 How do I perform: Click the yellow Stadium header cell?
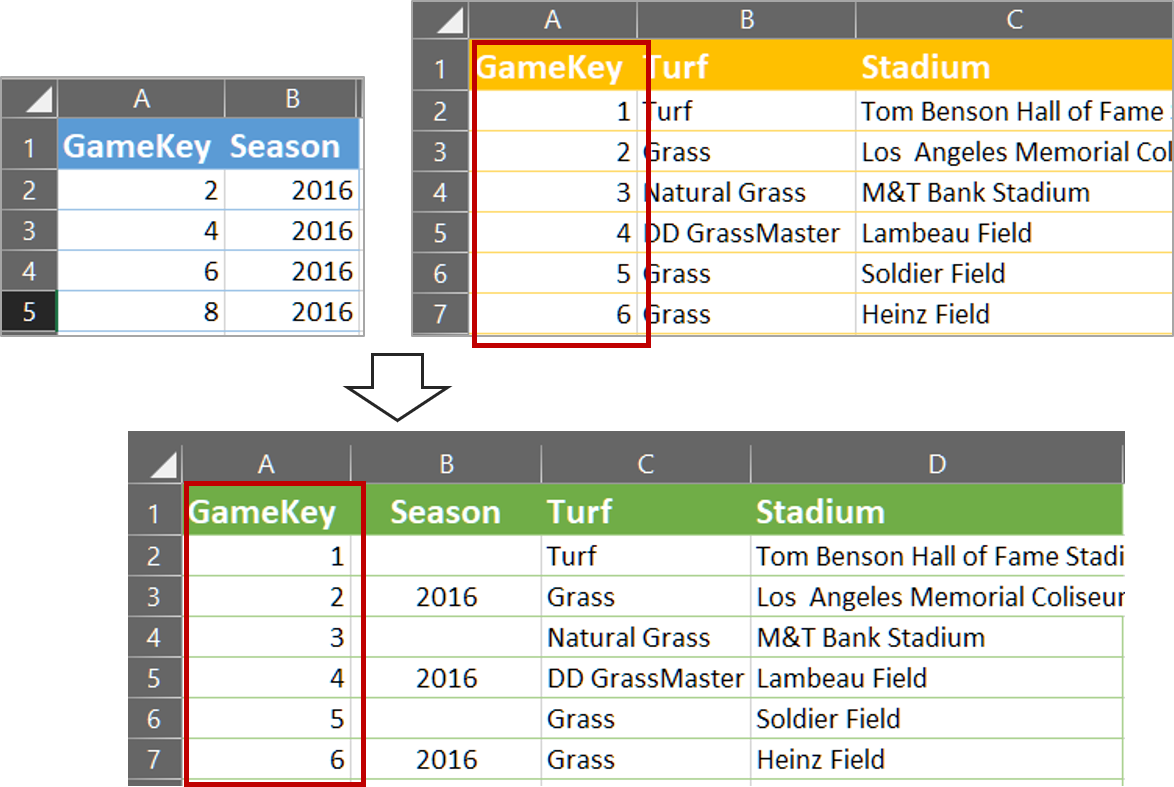(x=1014, y=67)
